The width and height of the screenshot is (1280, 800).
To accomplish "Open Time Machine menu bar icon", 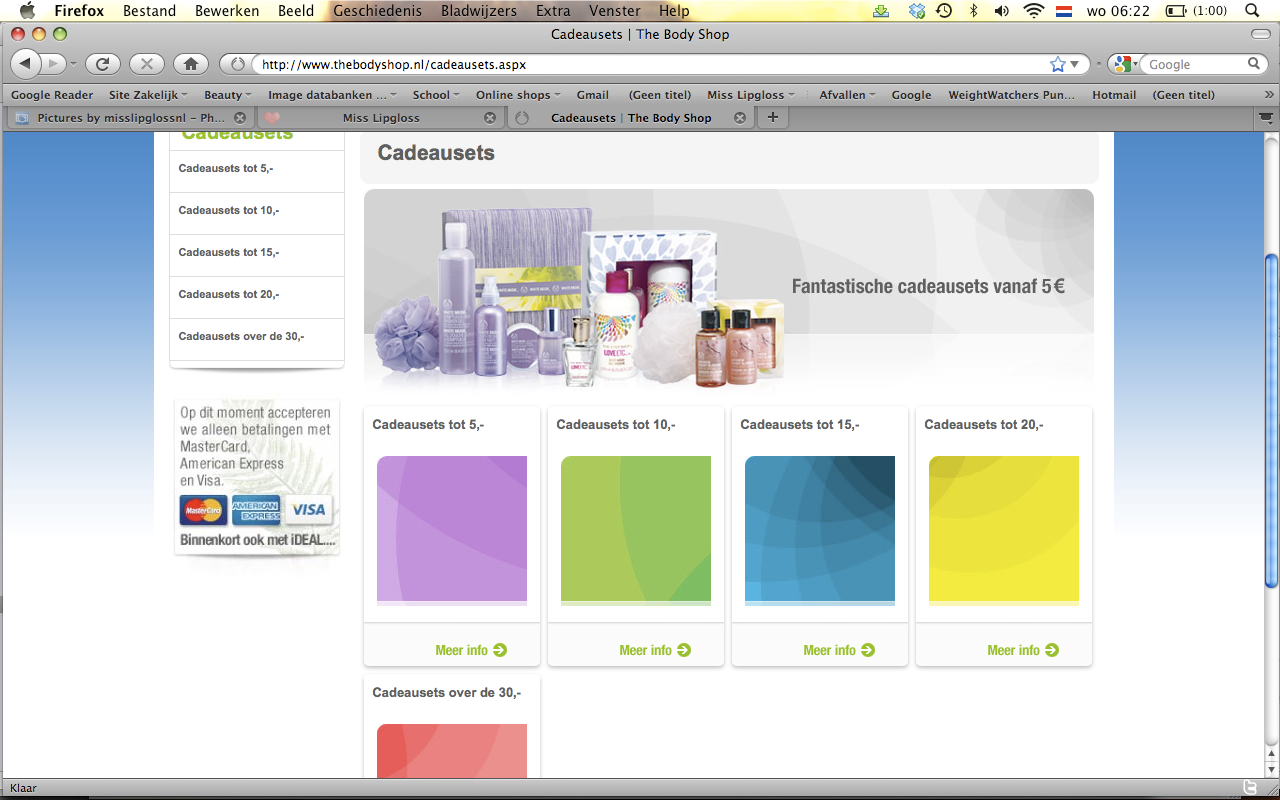I will point(944,11).
